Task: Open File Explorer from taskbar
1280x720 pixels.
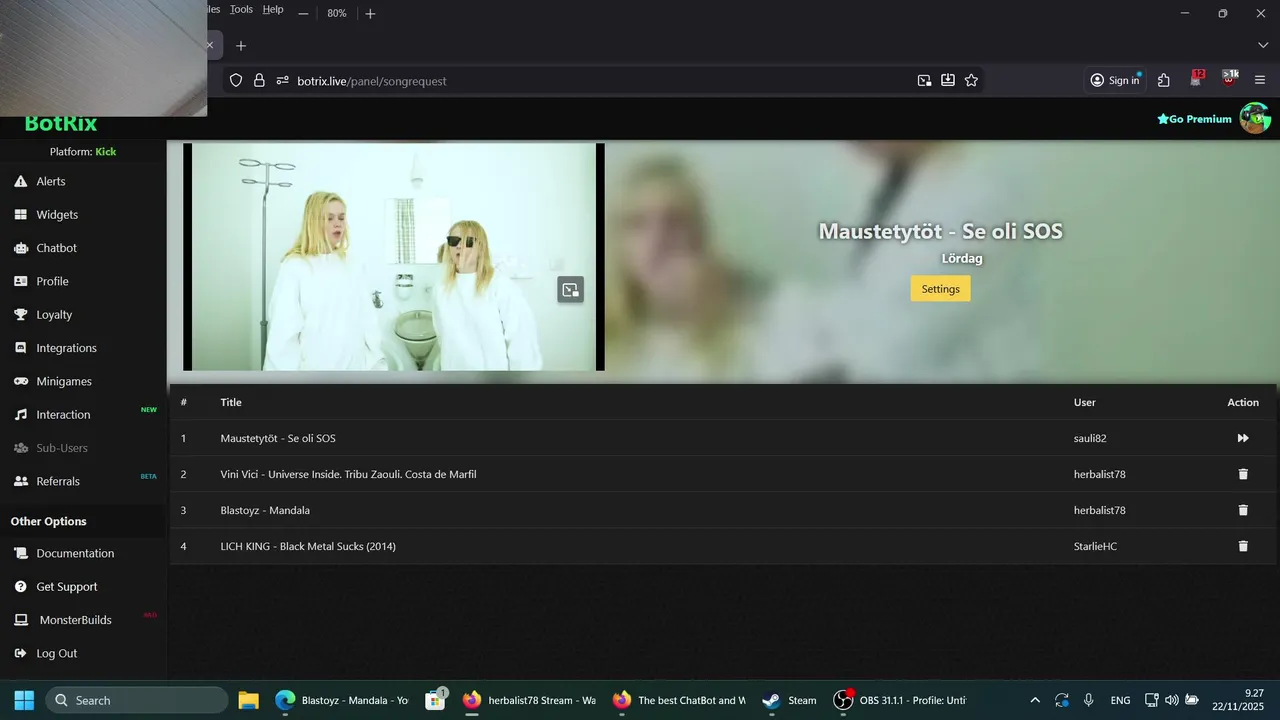Action: click(249, 700)
